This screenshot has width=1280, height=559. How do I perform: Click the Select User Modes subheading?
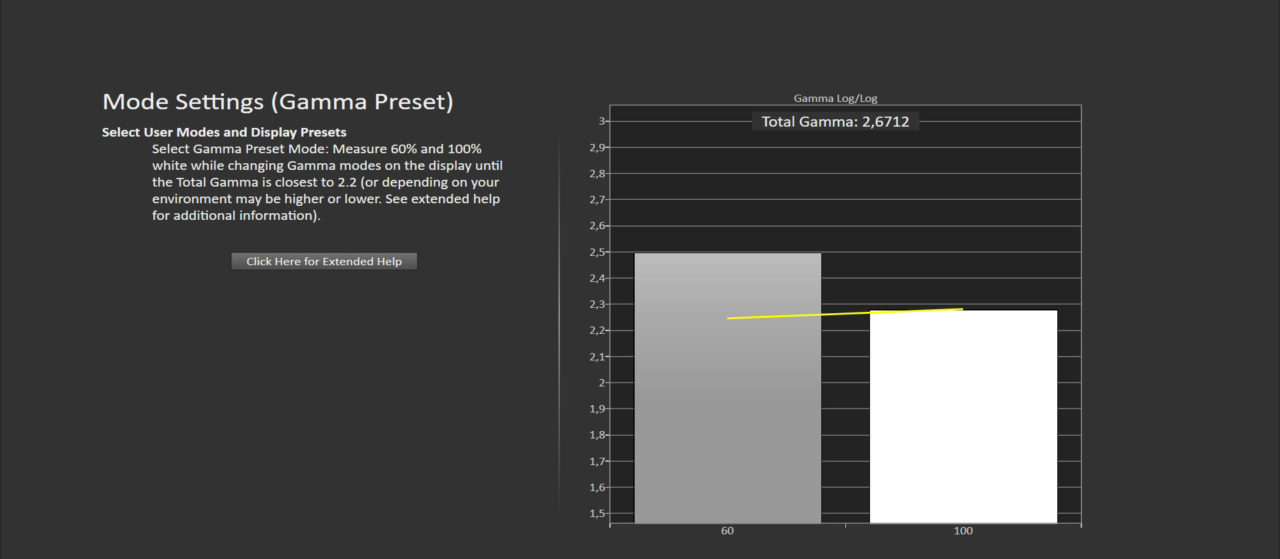(224, 132)
